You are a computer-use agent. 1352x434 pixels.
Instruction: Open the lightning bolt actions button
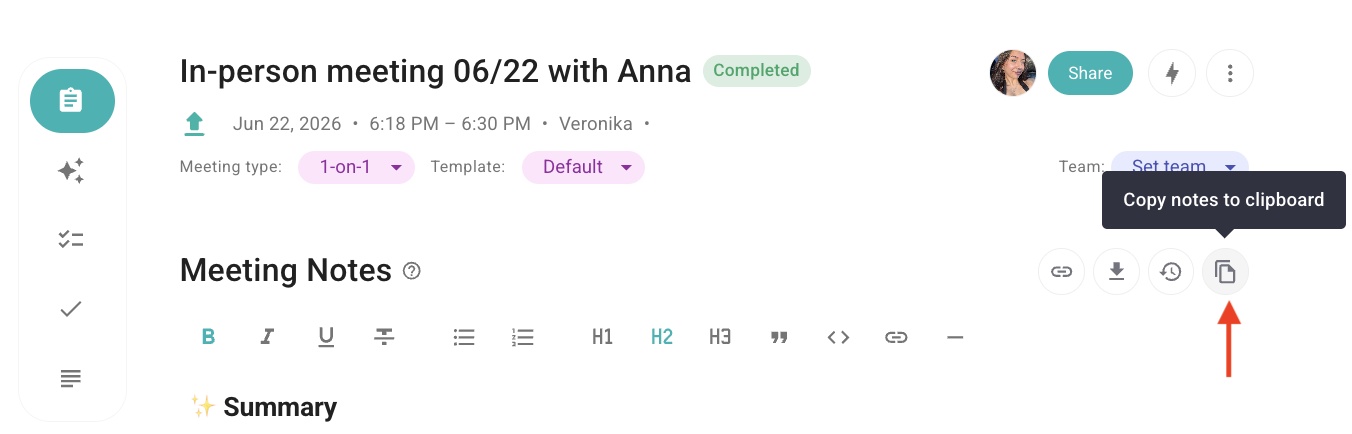pyautogui.click(x=1172, y=73)
